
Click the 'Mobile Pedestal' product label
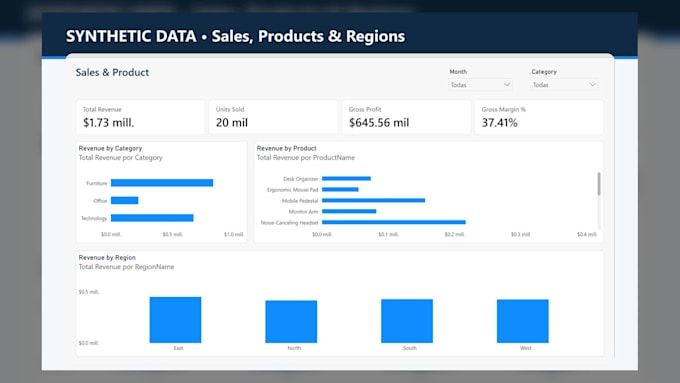coord(300,201)
